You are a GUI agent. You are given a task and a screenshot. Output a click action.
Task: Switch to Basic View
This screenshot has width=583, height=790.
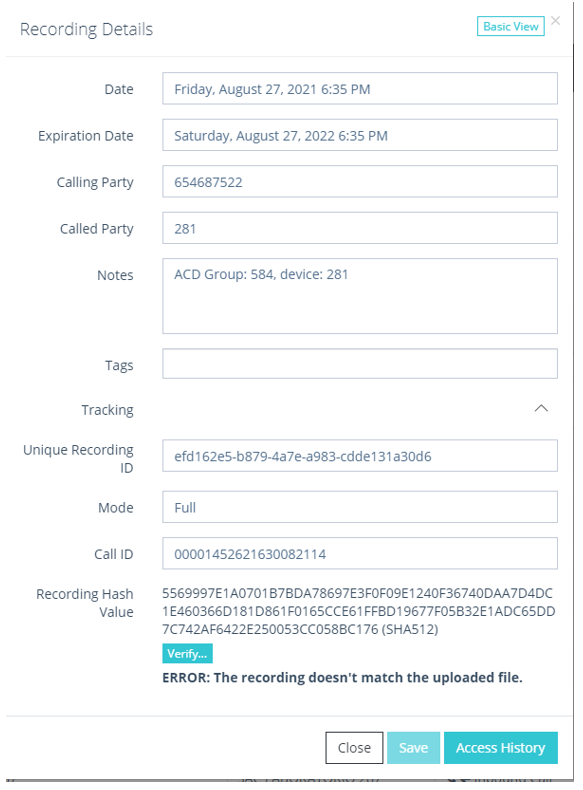[x=510, y=26]
